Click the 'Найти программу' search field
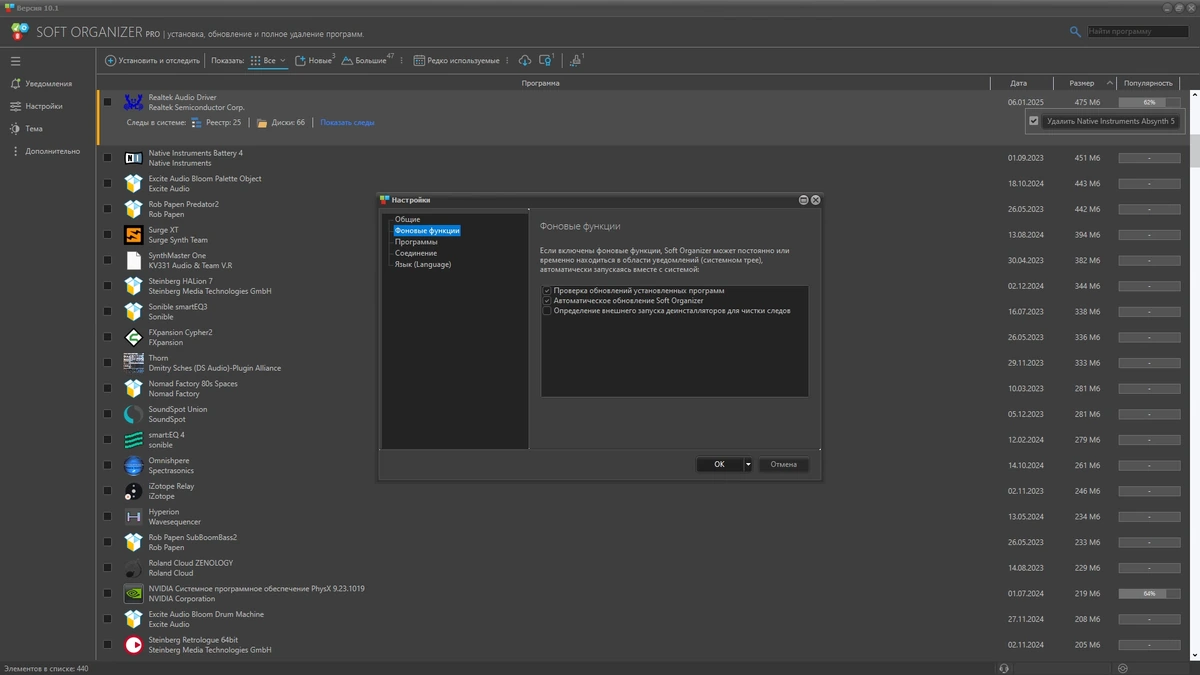 tap(1138, 32)
